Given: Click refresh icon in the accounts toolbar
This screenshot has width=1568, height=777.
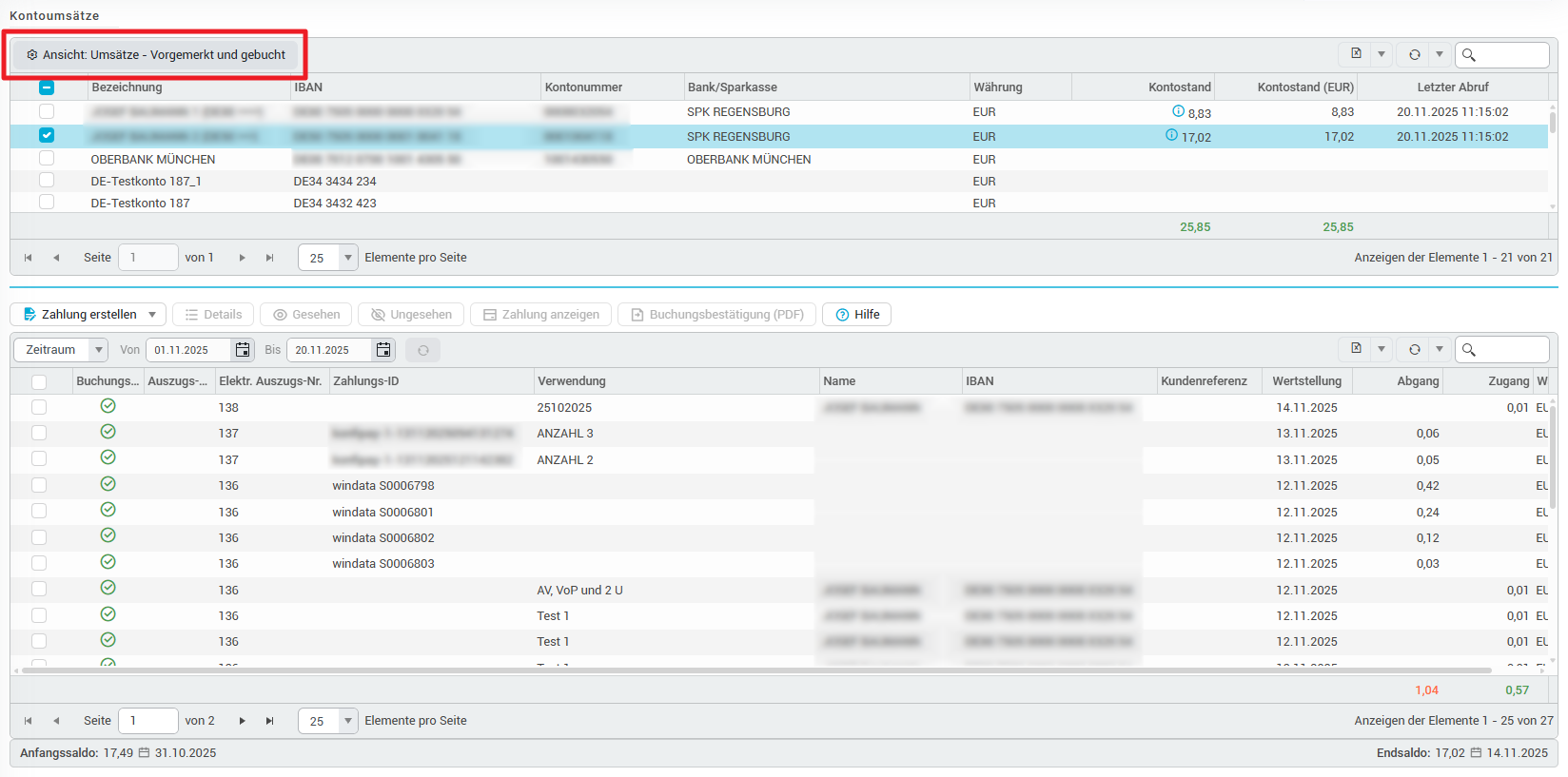Looking at the screenshot, I should [1414, 54].
